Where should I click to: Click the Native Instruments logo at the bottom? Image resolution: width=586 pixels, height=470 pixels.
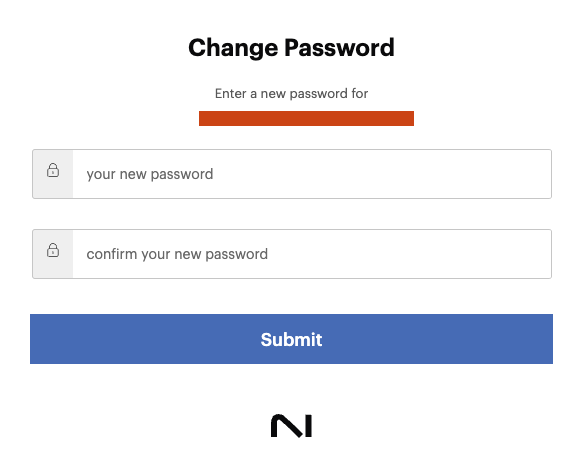pos(291,426)
